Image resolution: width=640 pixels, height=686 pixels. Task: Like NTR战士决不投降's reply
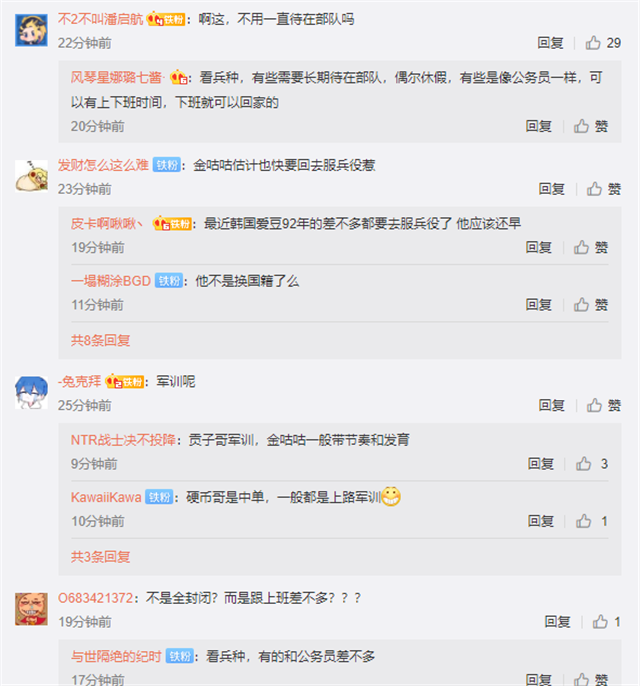pyautogui.click(x=592, y=464)
